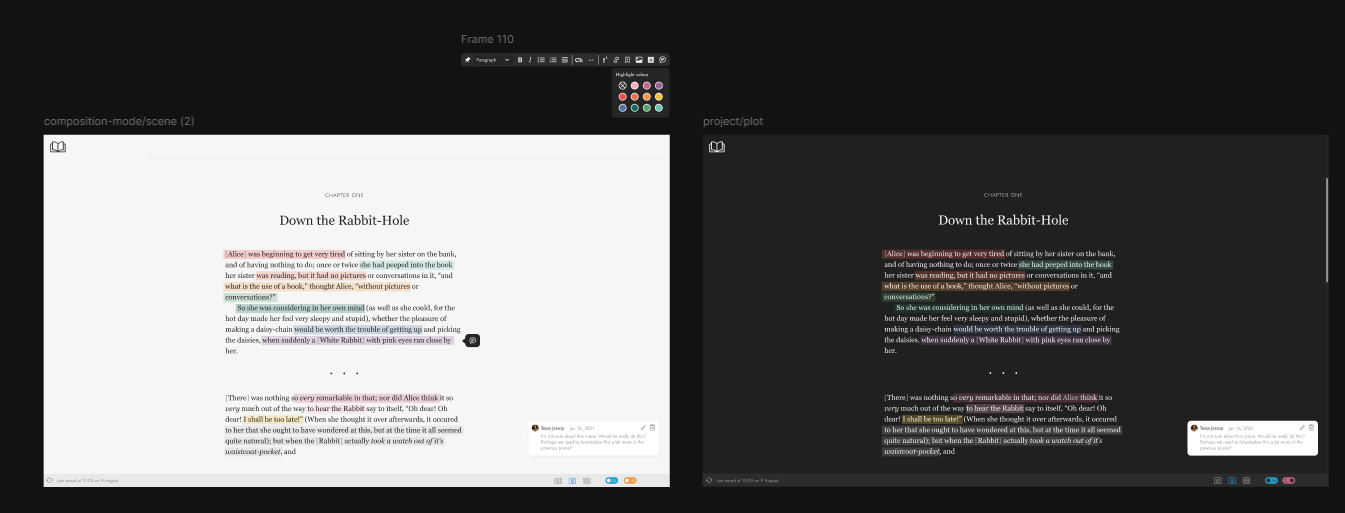Add a bookmark from toolbar
Image resolution: width=1345 pixels, height=513 pixels.
pyautogui.click(x=627, y=60)
